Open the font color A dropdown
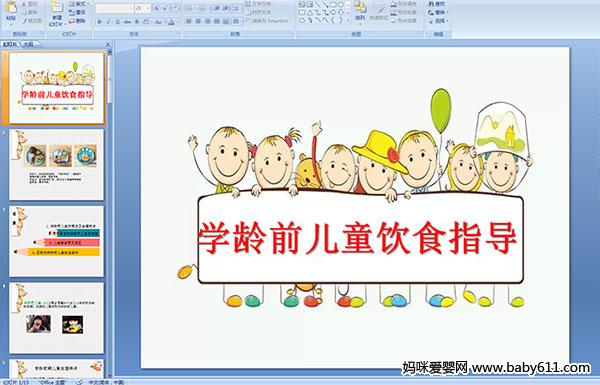600x385 pixels. [171, 22]
